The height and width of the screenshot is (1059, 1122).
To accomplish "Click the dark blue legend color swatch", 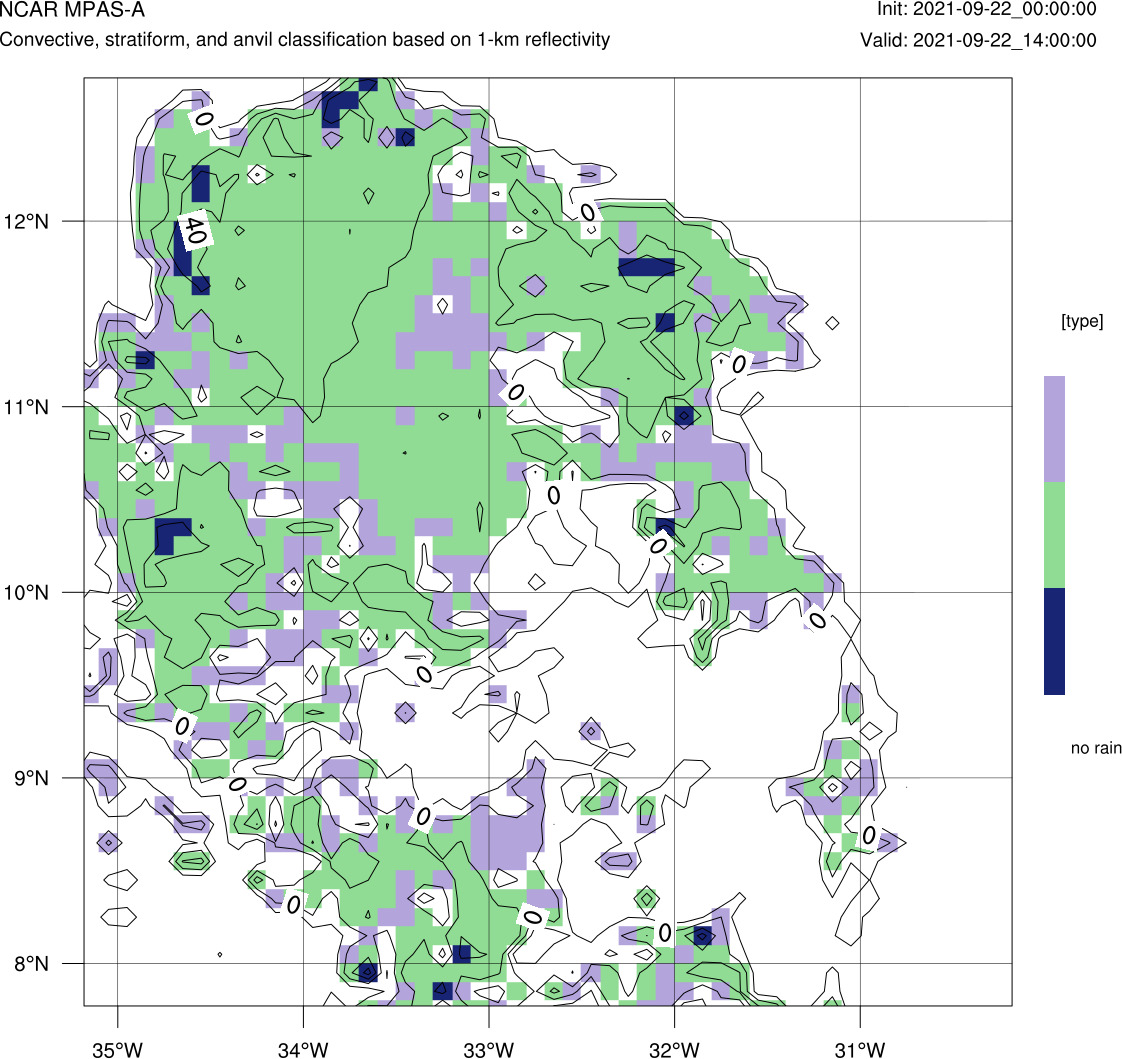I will click(1054, 641).
